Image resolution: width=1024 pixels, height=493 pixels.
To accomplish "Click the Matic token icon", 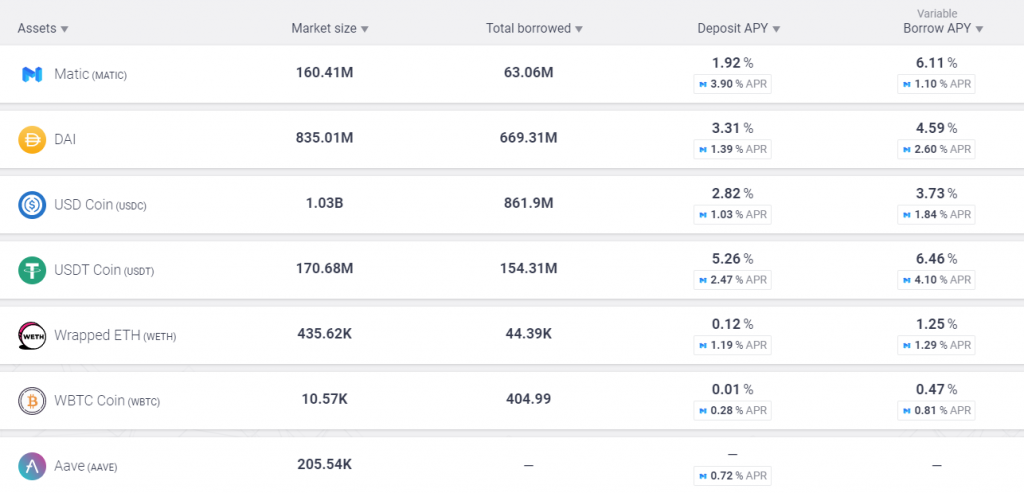I will [32, 74].
